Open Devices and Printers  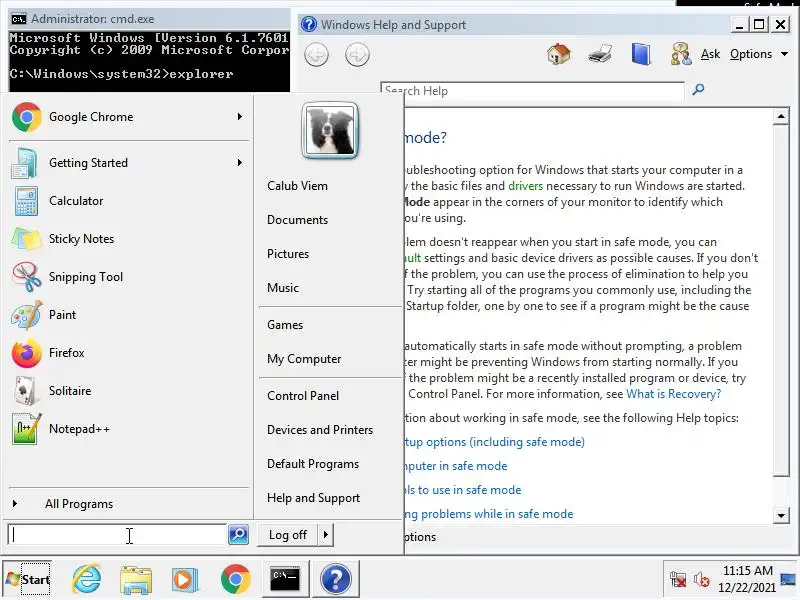320,430
